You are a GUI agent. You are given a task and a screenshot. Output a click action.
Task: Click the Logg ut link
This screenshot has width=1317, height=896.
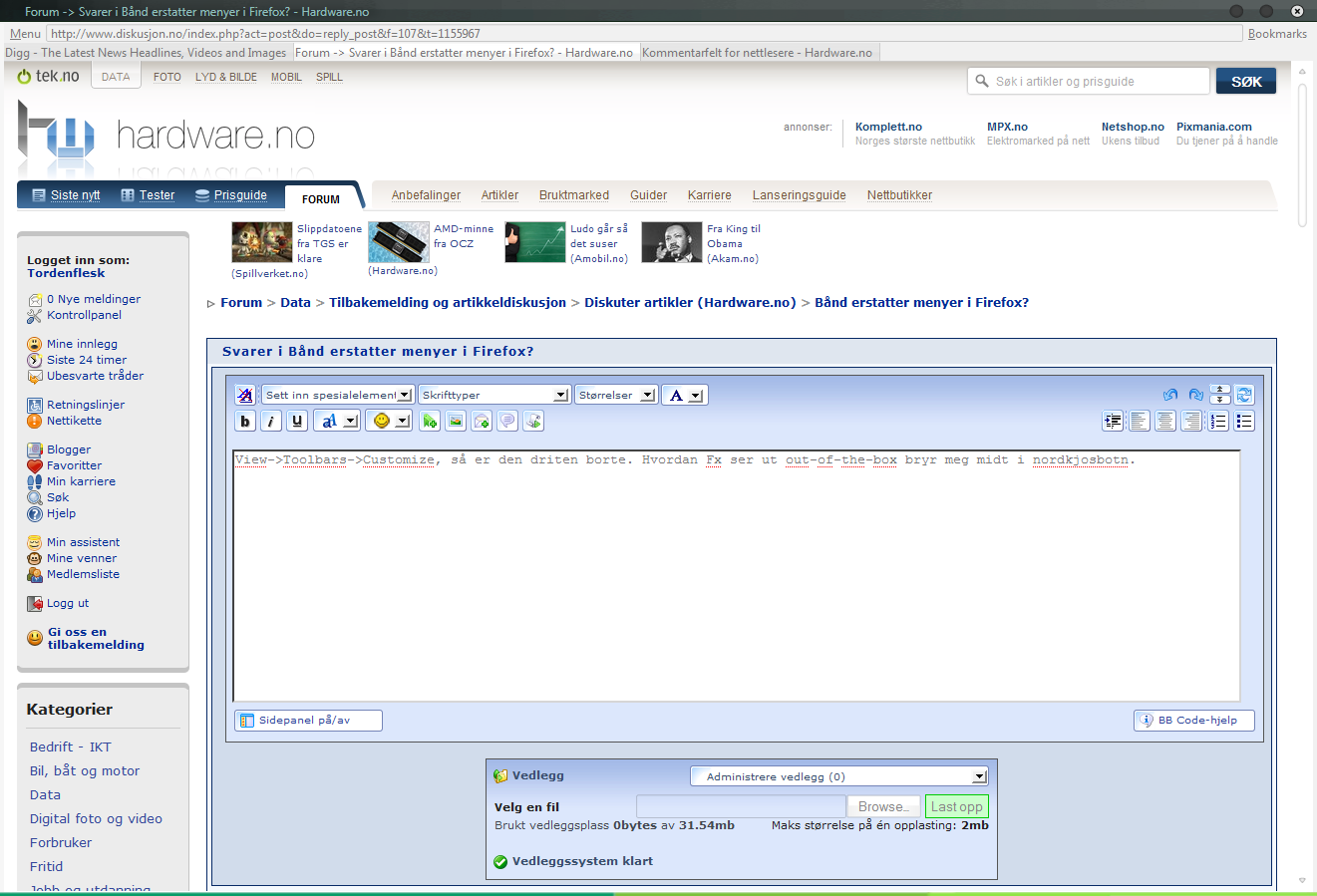[68, 603]
